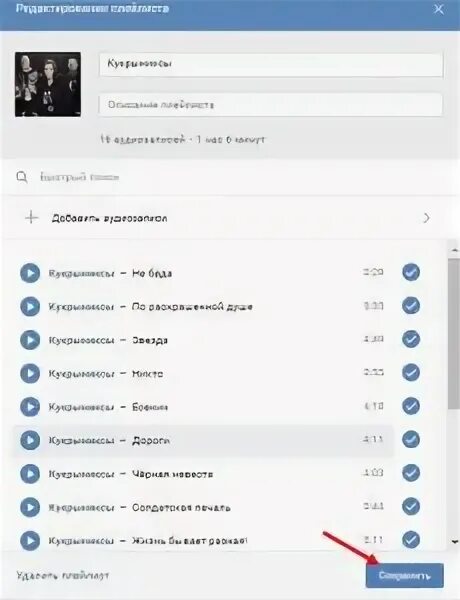Play the track "Никто"

(30, 373)
